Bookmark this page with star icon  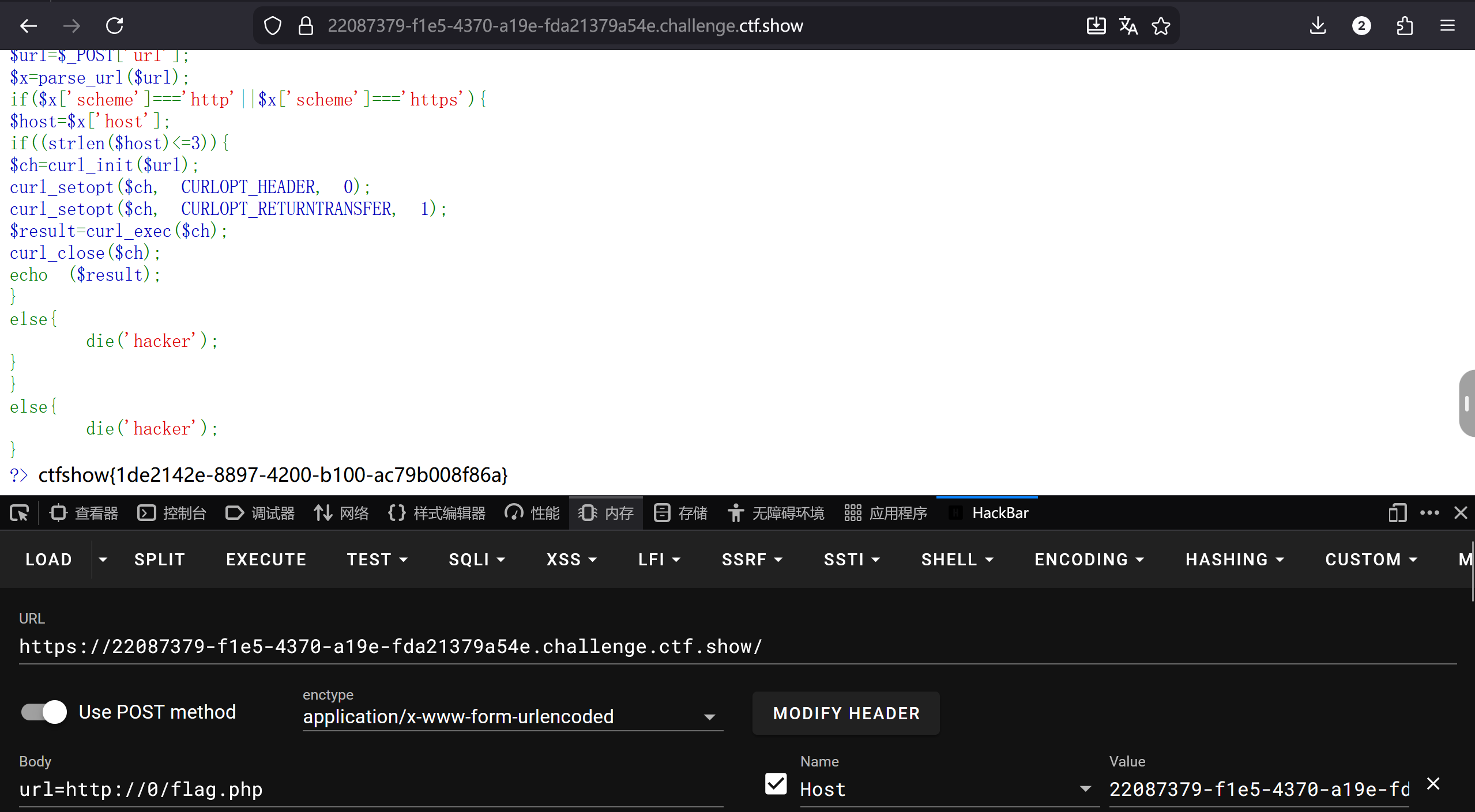(x=1161, y=26)
